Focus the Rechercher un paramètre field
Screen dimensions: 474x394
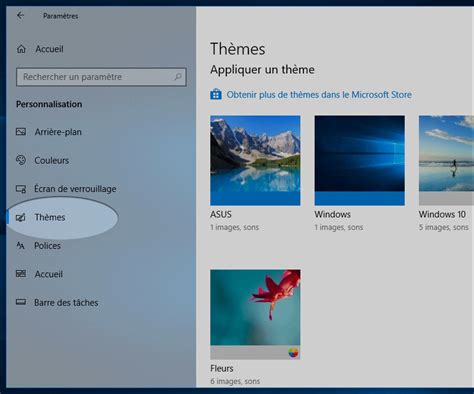[101, 77]
